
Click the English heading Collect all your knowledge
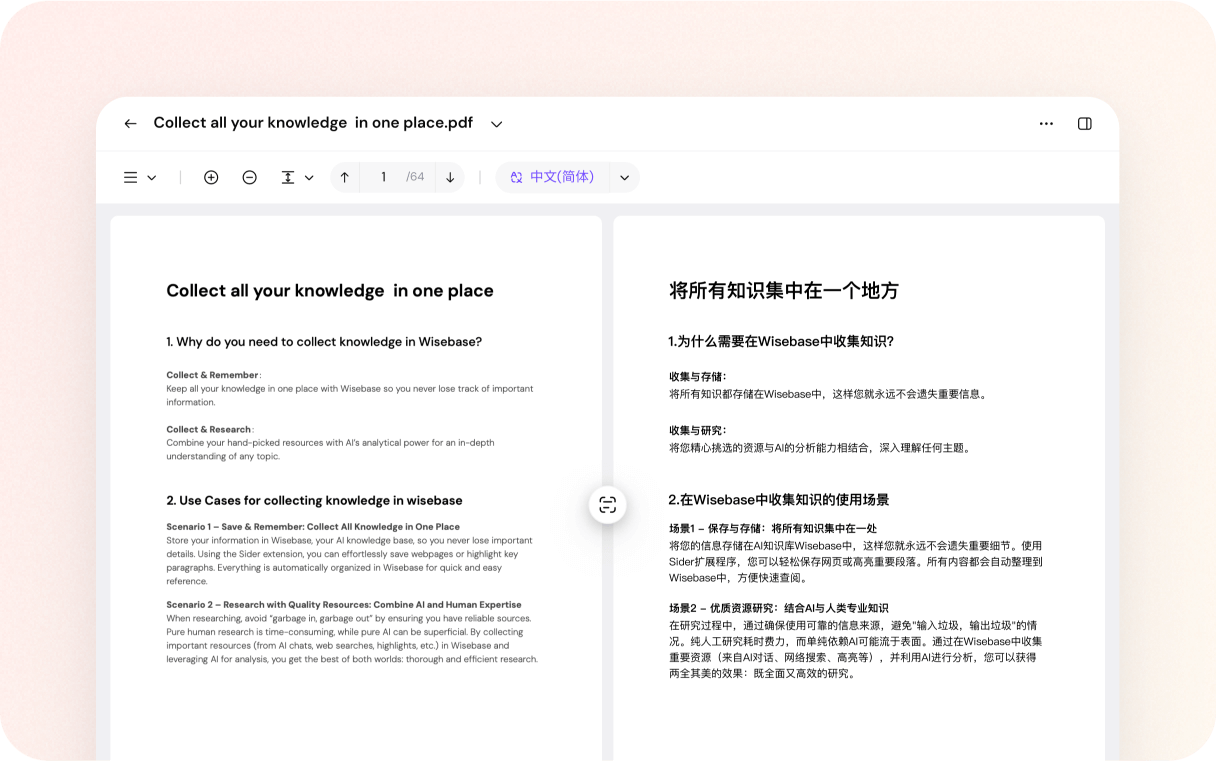coord(330,291)
